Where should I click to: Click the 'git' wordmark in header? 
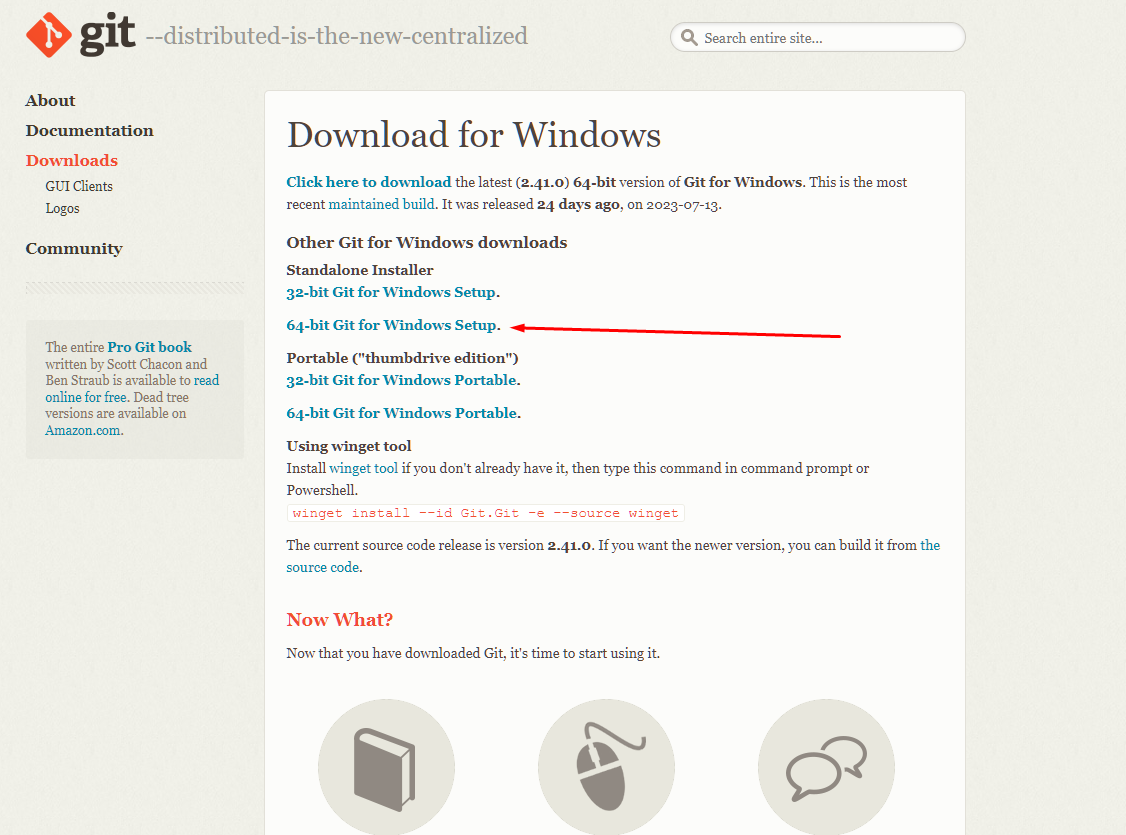point(107,34)
